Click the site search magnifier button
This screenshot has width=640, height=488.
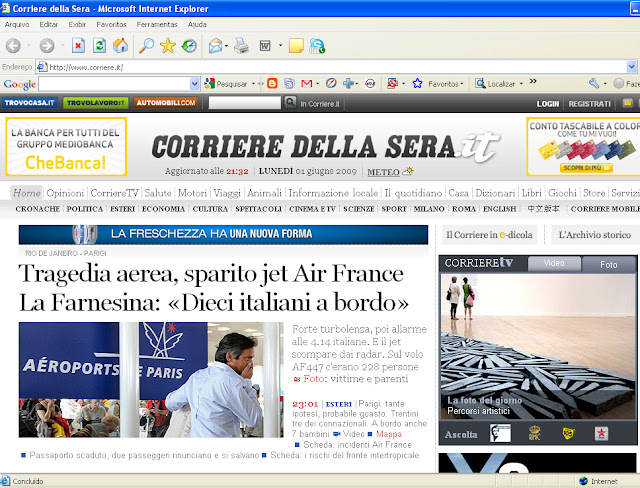pos(290,102)
